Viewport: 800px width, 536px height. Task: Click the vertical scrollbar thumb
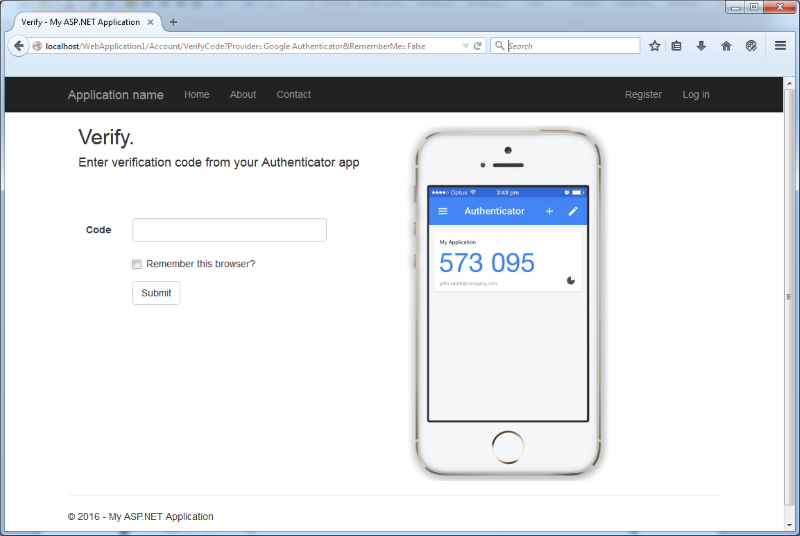tap(789, 297)
